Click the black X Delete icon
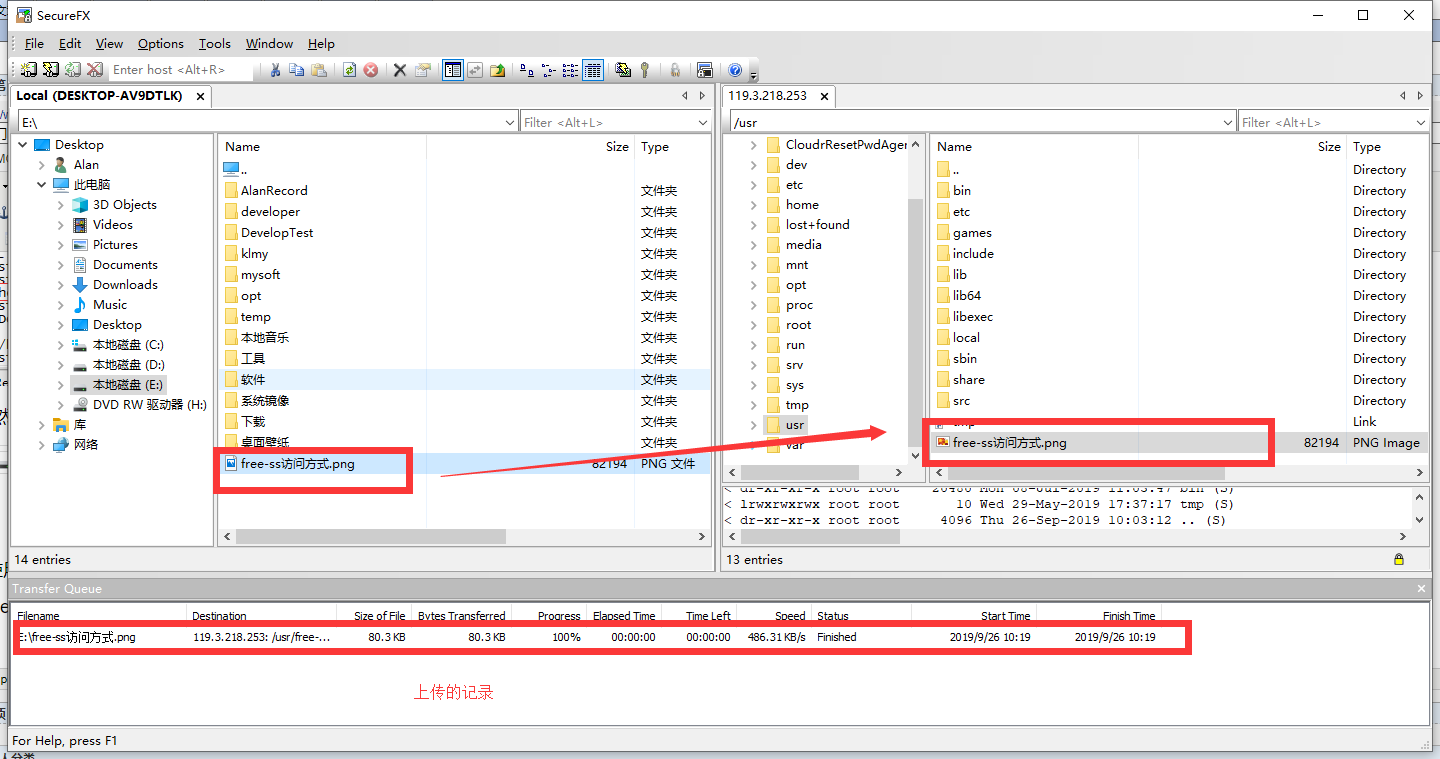The image size is (1440, 759). coord(399,70)
